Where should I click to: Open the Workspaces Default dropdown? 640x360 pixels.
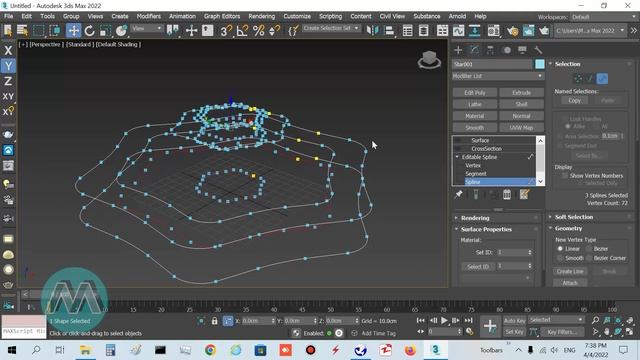[x=603, y=17]
